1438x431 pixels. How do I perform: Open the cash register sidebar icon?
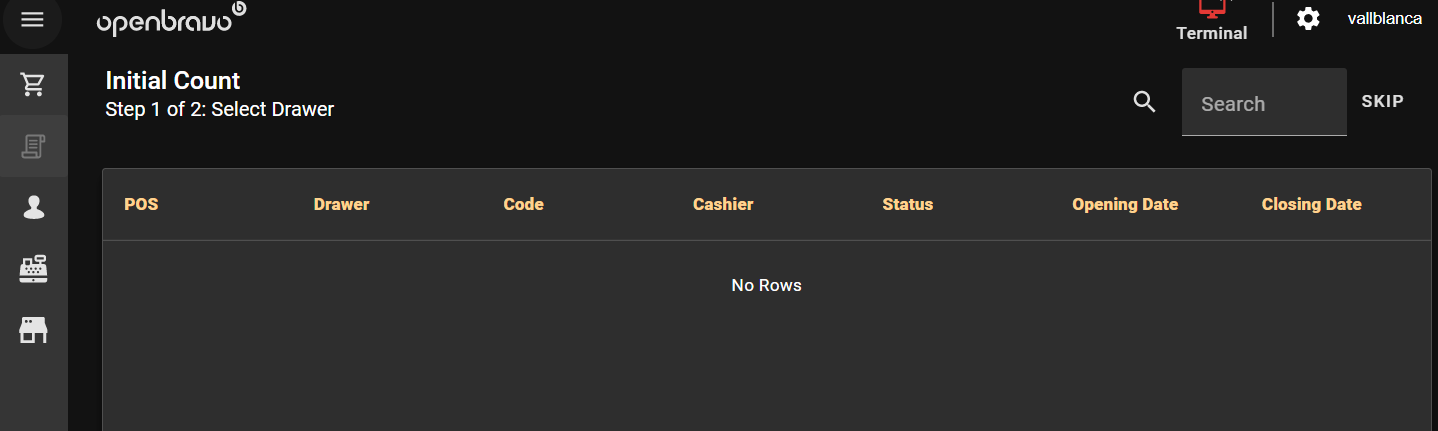(33, 268)
